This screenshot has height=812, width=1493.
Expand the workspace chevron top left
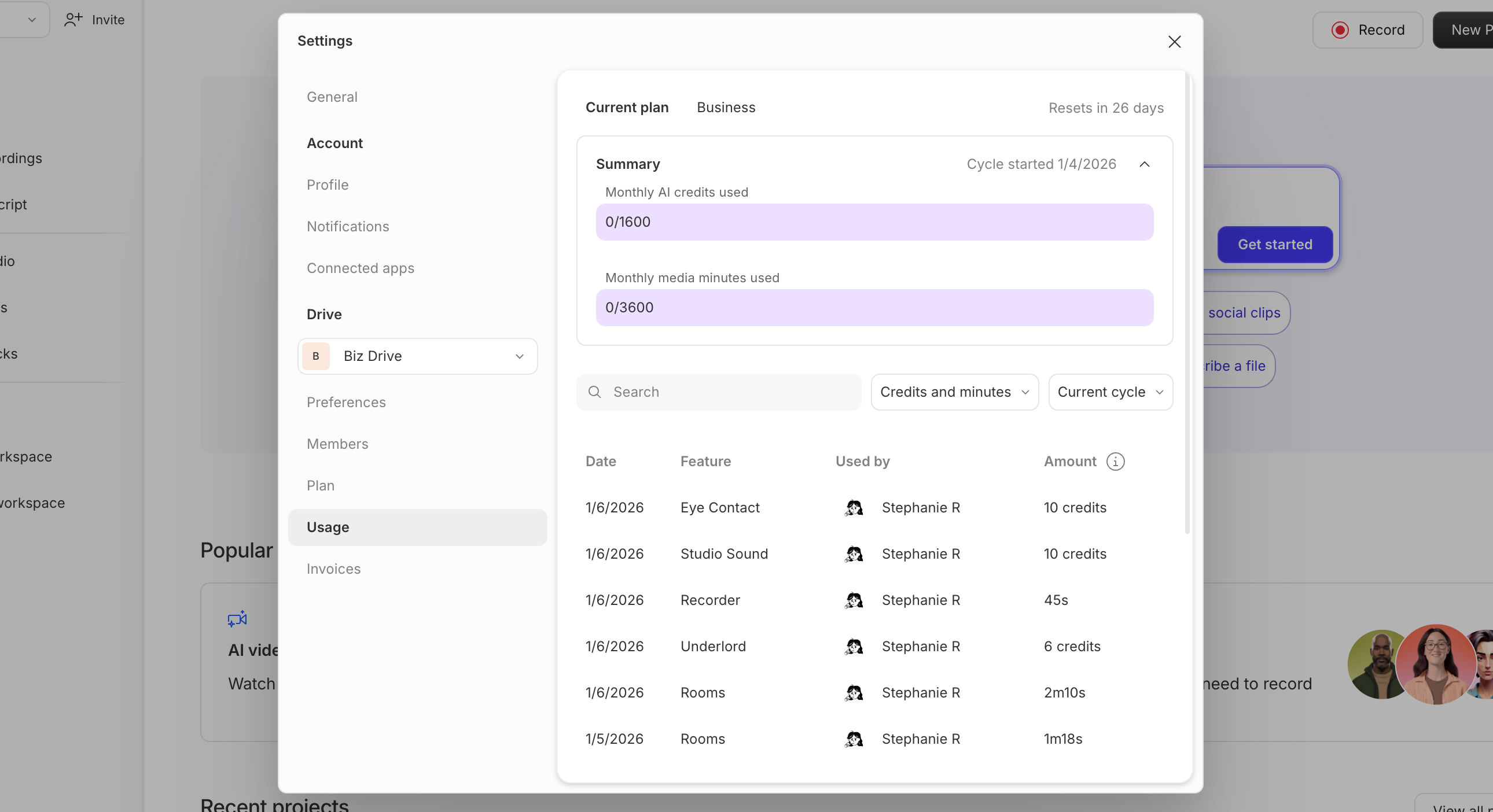[32, 19]
